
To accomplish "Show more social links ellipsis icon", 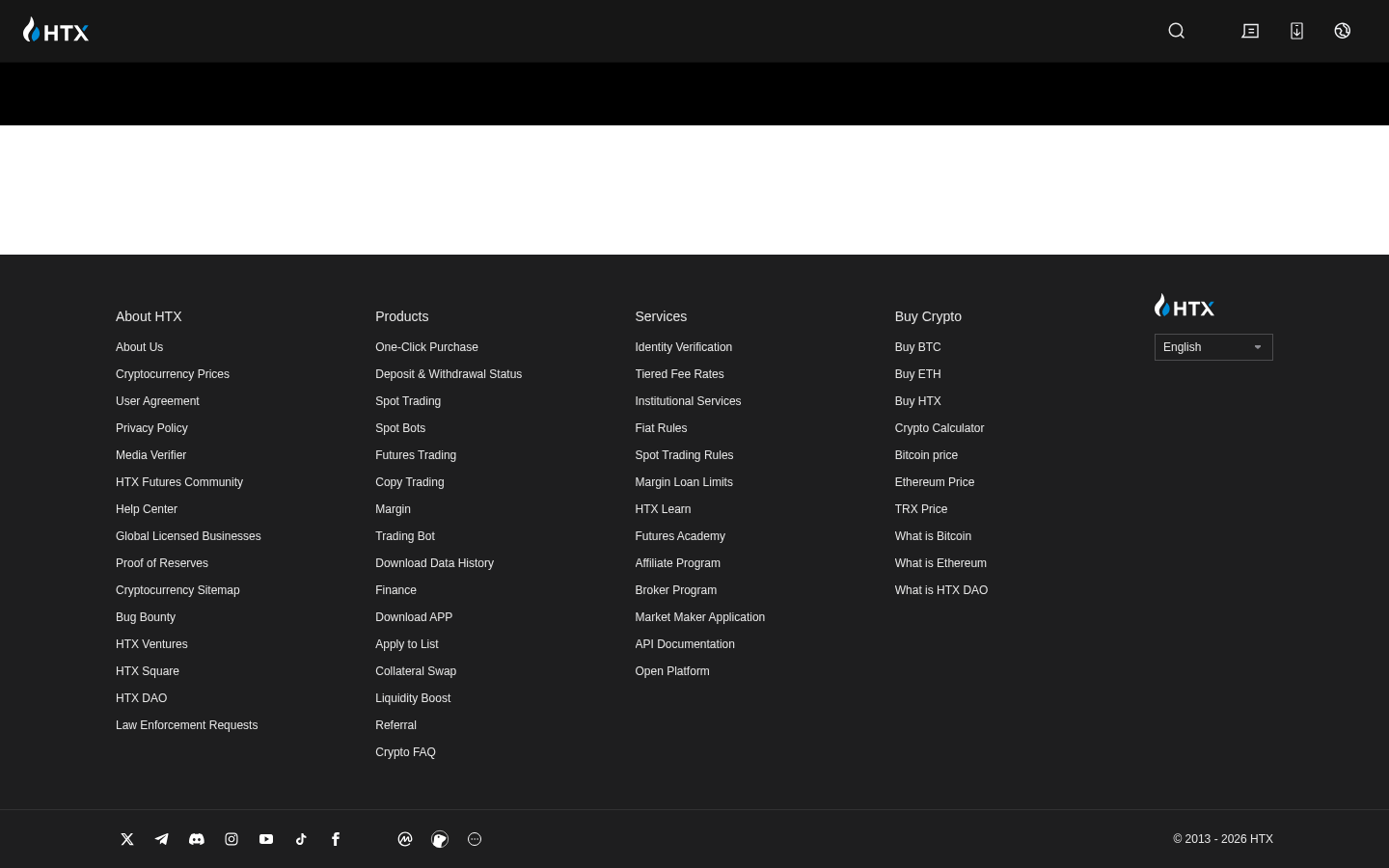I will pos(475,839).
